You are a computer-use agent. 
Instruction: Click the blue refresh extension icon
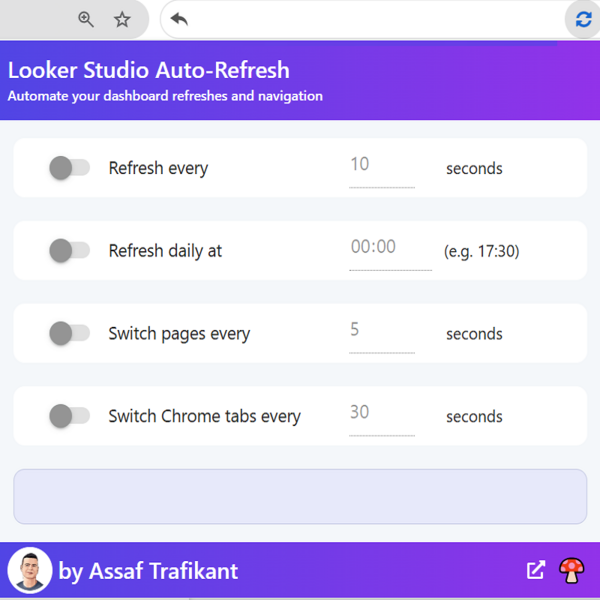pos(584,19)
